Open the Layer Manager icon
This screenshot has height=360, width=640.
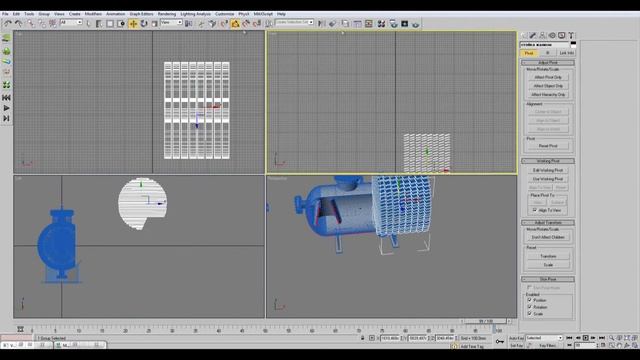tap(345, 24)
